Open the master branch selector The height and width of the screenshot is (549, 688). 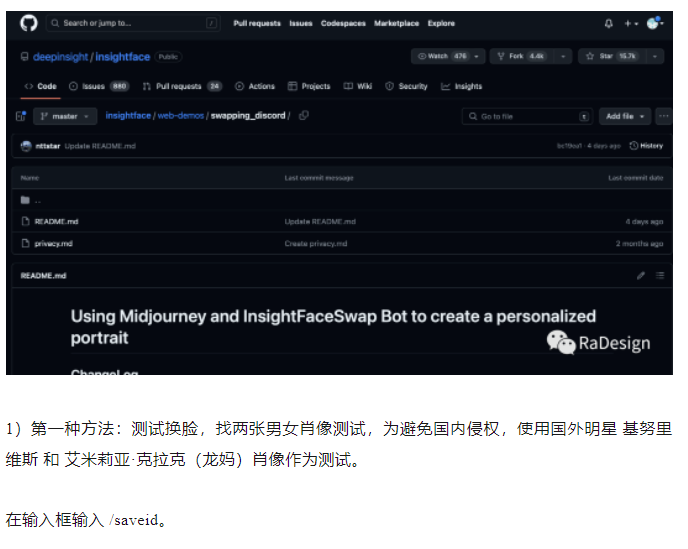(65, 116)
